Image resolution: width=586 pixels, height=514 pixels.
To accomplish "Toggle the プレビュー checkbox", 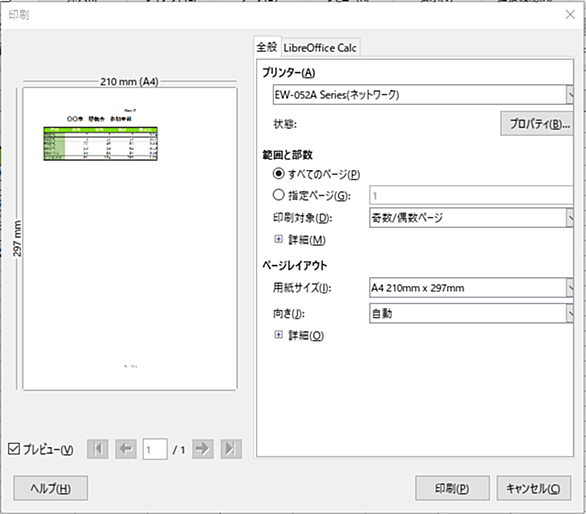I will coord(14,449).
